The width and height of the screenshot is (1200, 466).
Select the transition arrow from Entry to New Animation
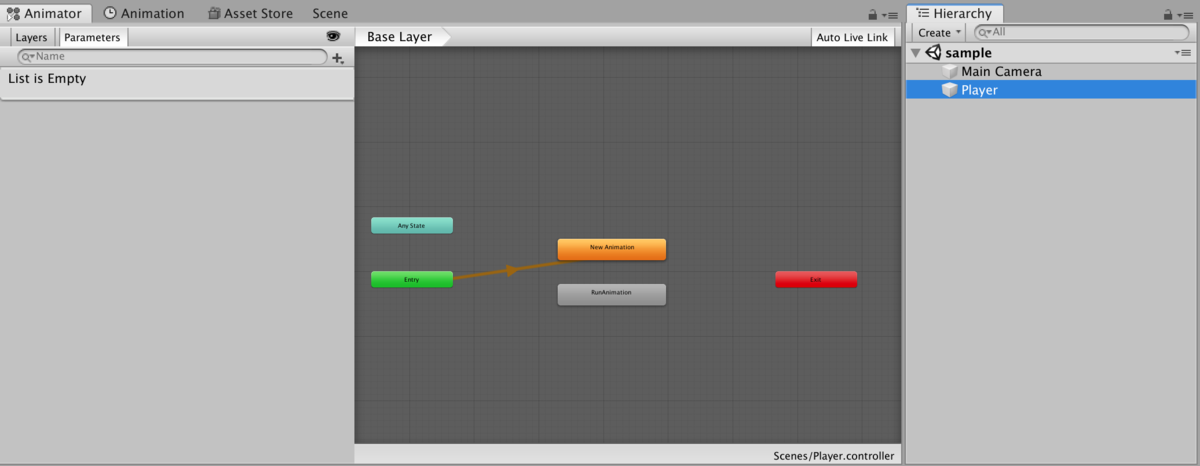pyautogui.click(x=510, y=270)
